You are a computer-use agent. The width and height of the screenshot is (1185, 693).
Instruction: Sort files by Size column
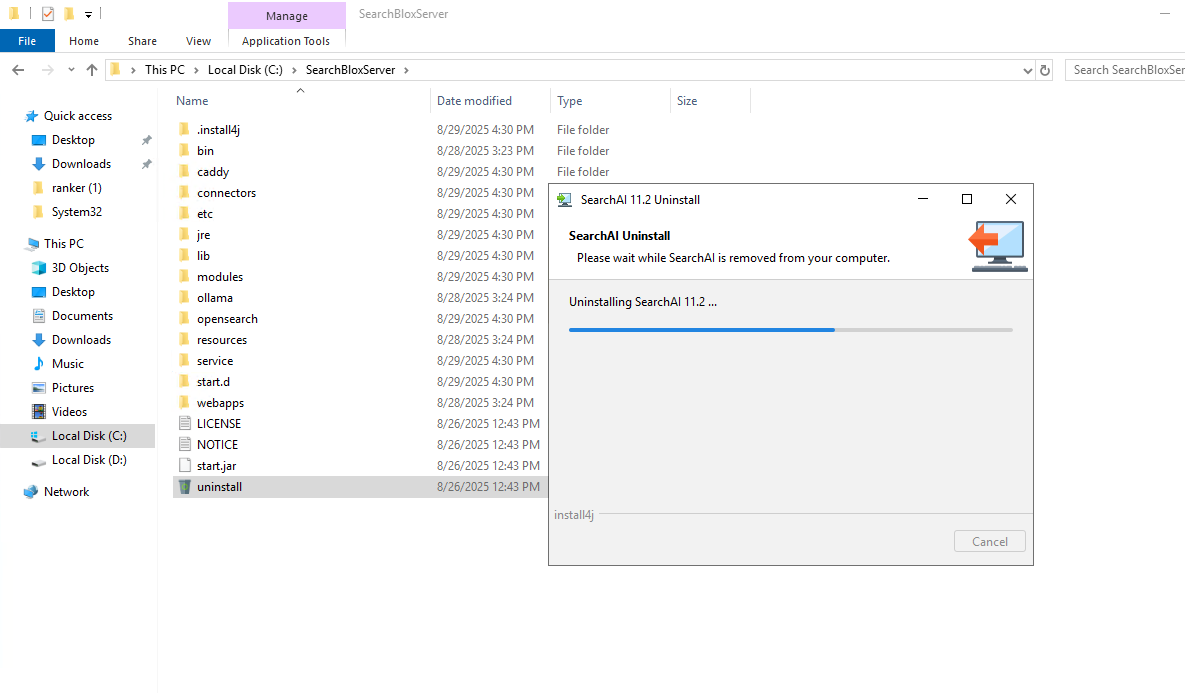click(x=710, y=101)
